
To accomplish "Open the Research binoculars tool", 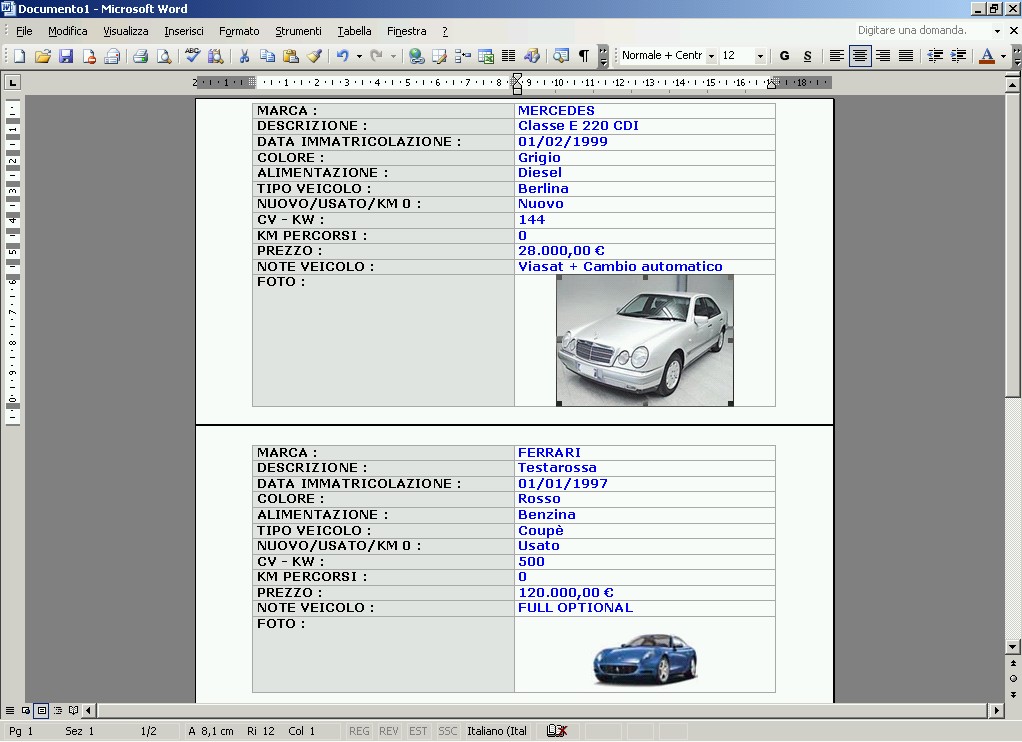I will (x=215, y=56).
